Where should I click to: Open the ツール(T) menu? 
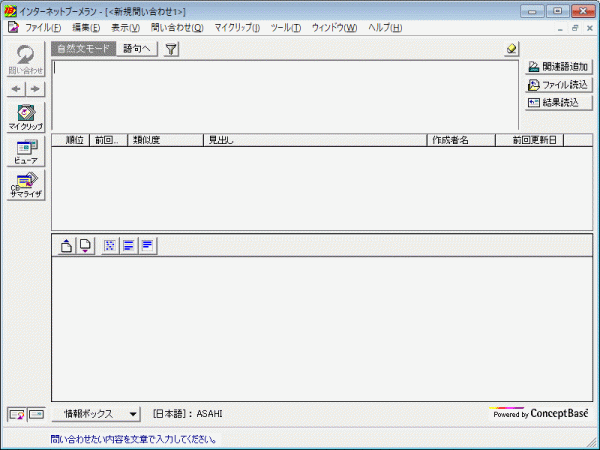(x=286, y=28)
